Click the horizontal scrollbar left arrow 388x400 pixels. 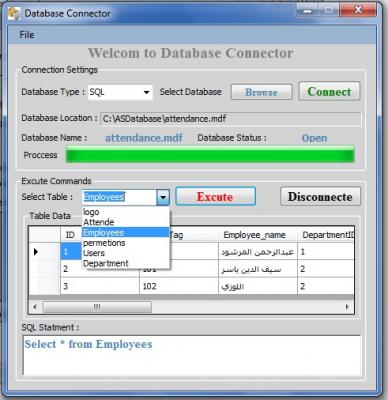(x=35, y=307)
